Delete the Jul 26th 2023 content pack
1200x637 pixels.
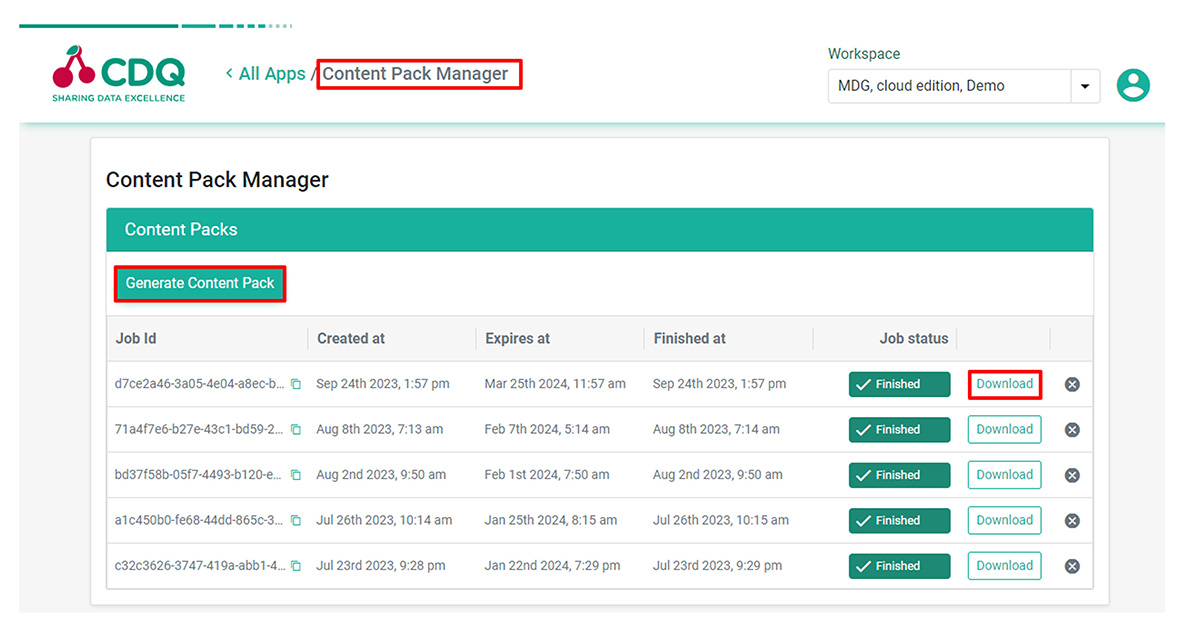1072,521
